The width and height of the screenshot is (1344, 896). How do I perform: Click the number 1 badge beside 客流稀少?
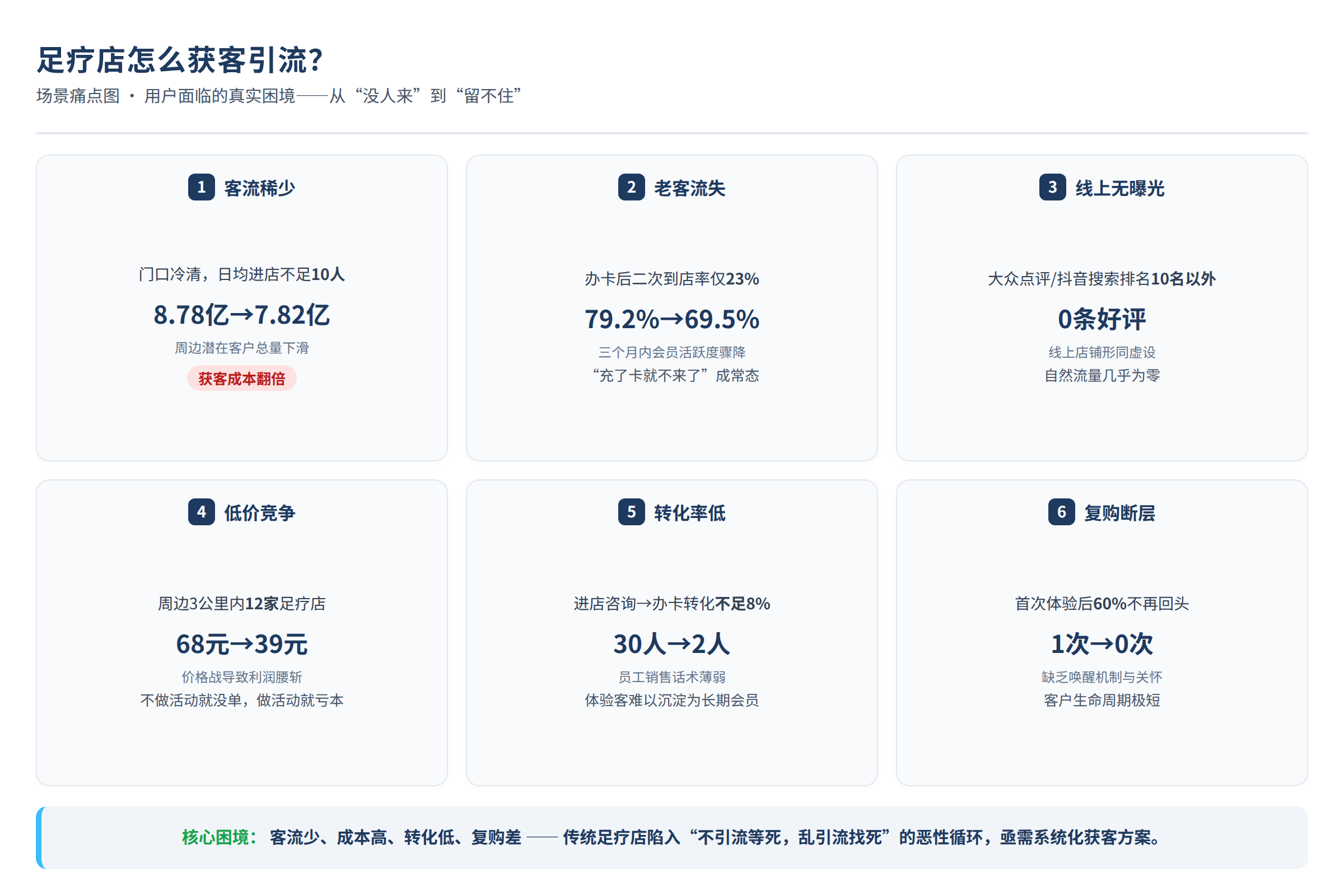pos(201,188)
